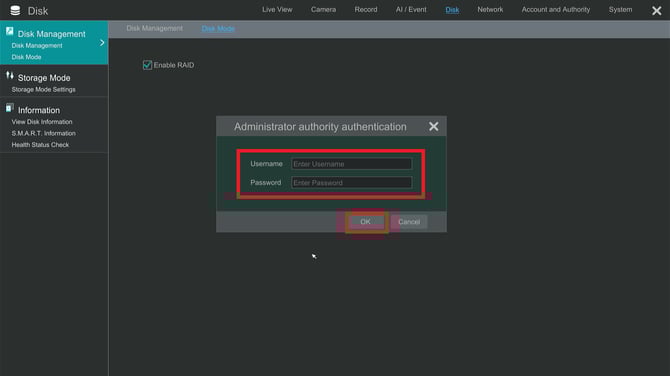Open the Camera menu
The width and height of the screenshot is (670, 376).
pyautogui.click(x=323, y=9)
